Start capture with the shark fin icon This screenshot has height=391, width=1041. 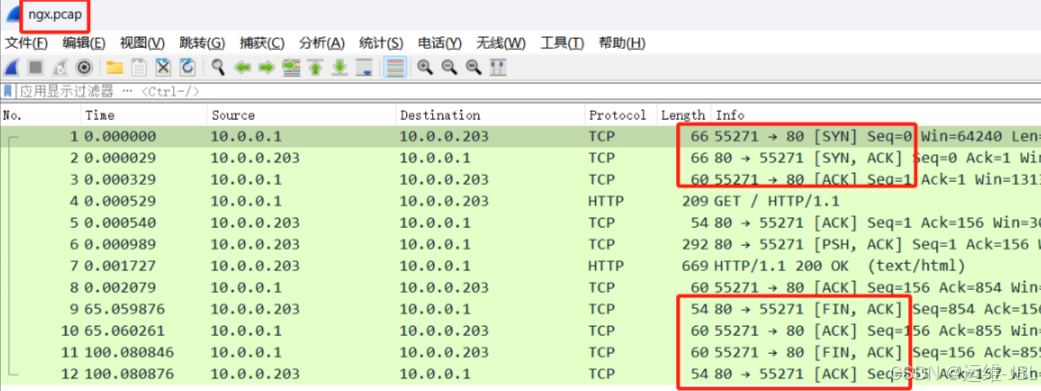(x=12, y=67)
